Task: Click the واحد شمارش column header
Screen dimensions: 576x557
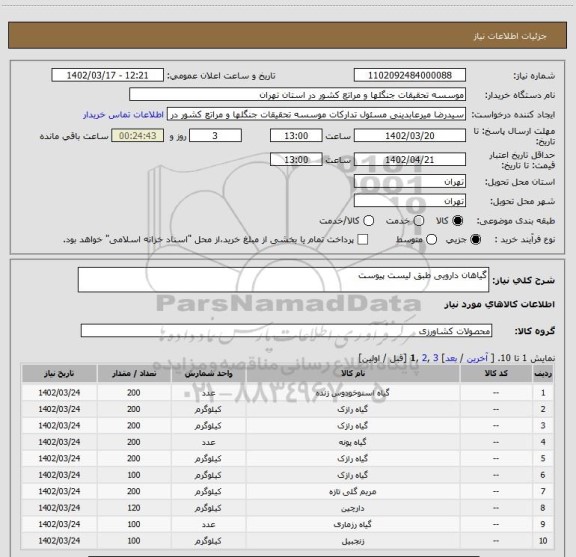Action: pyautogui.click(x=208, y=374)
